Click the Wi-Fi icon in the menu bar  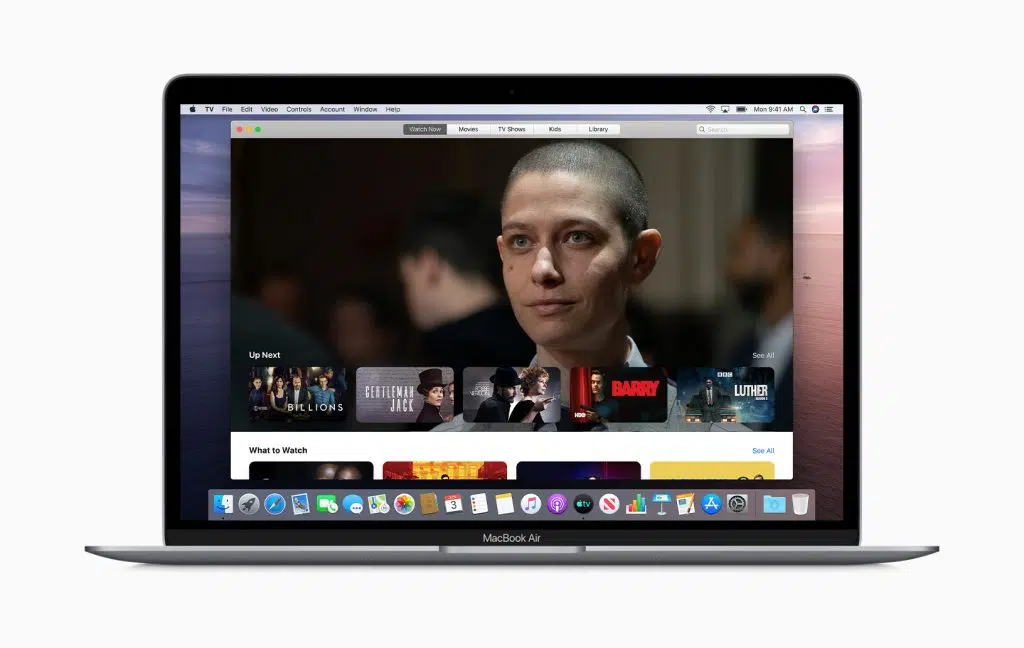[x=711, y=109]
